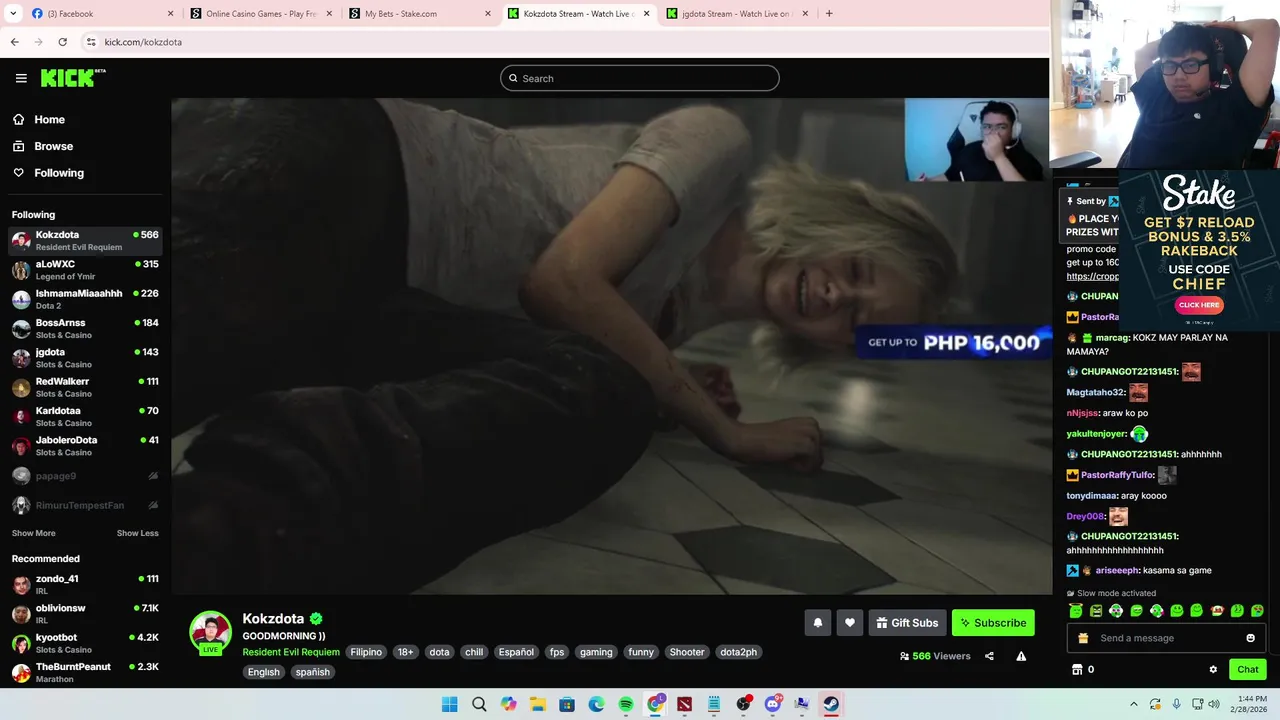This screenshot has height=720, width=1280.
Task: Close the Facebook tab
Action: pyautogui.click(x=170, y=14)
